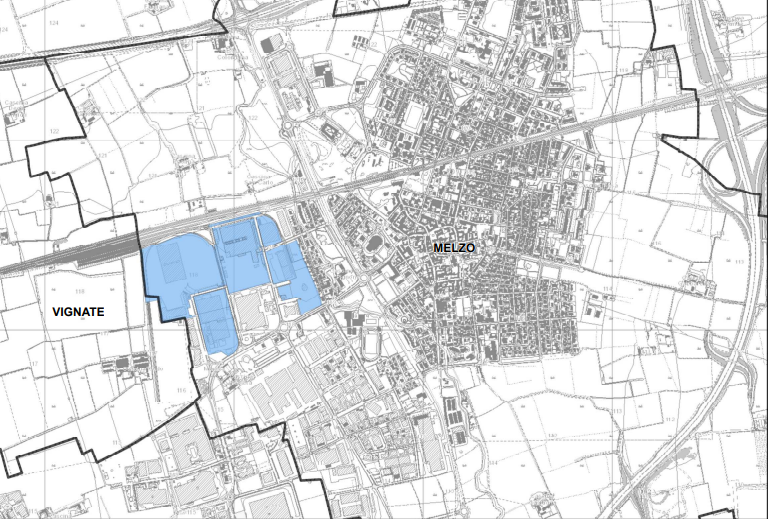The image size is (770, 519).
Task: Select the large rectangular block in northern Melzo
Action: 412,117
